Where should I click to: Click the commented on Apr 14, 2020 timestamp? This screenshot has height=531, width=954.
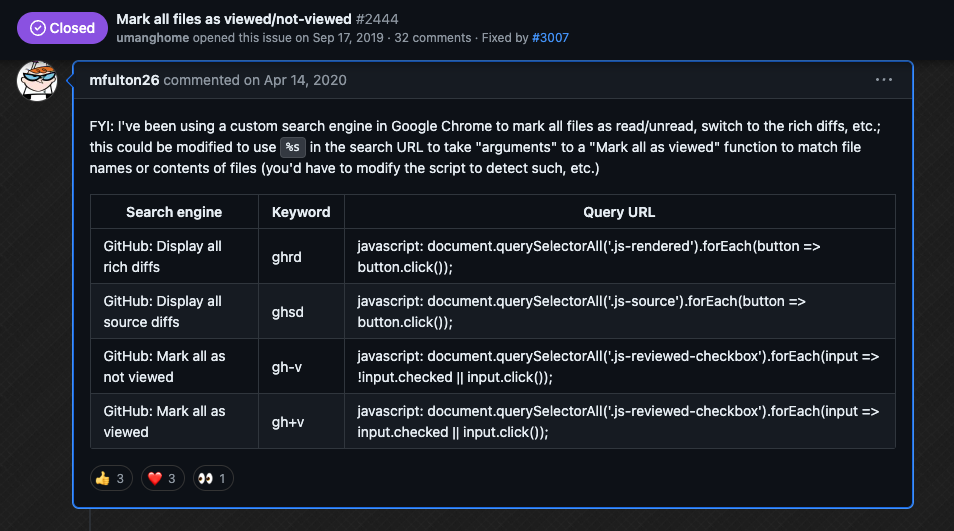[x=255, y=80]
